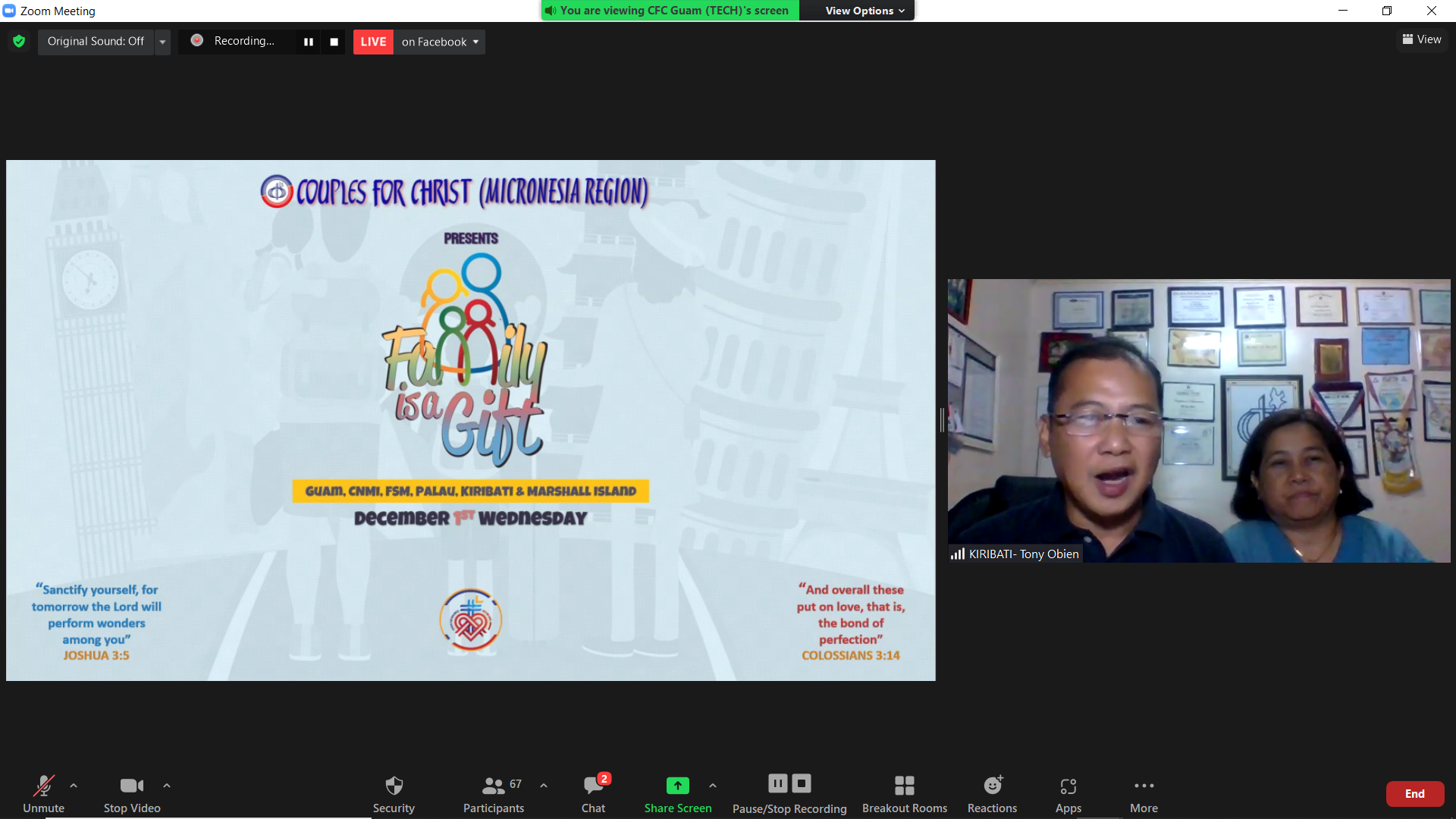Open the Reactions menu
The height and width of the screenshot is (819, 1456).
click(992, 793)
